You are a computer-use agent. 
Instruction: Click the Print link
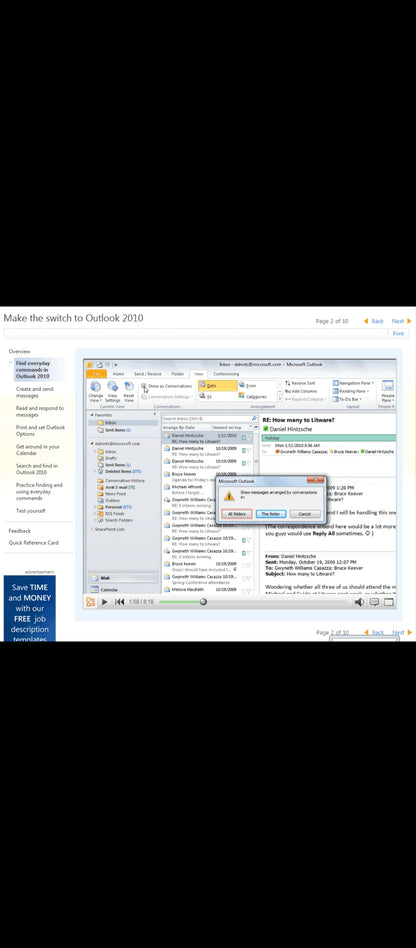click(398, 334)
